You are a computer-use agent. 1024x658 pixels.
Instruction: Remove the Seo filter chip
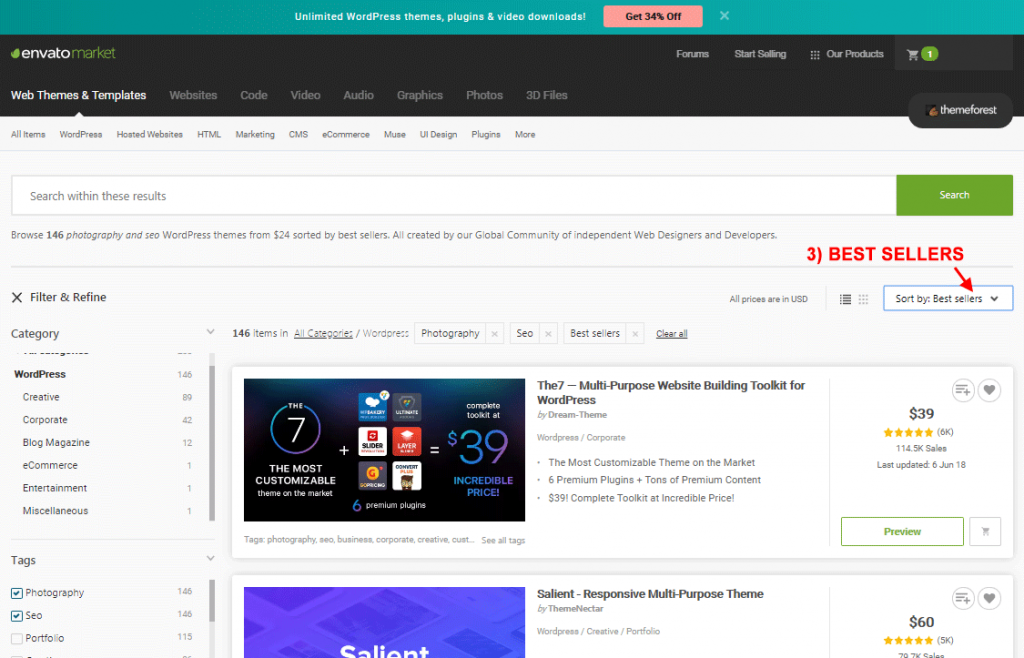click(x=549, y=334)
